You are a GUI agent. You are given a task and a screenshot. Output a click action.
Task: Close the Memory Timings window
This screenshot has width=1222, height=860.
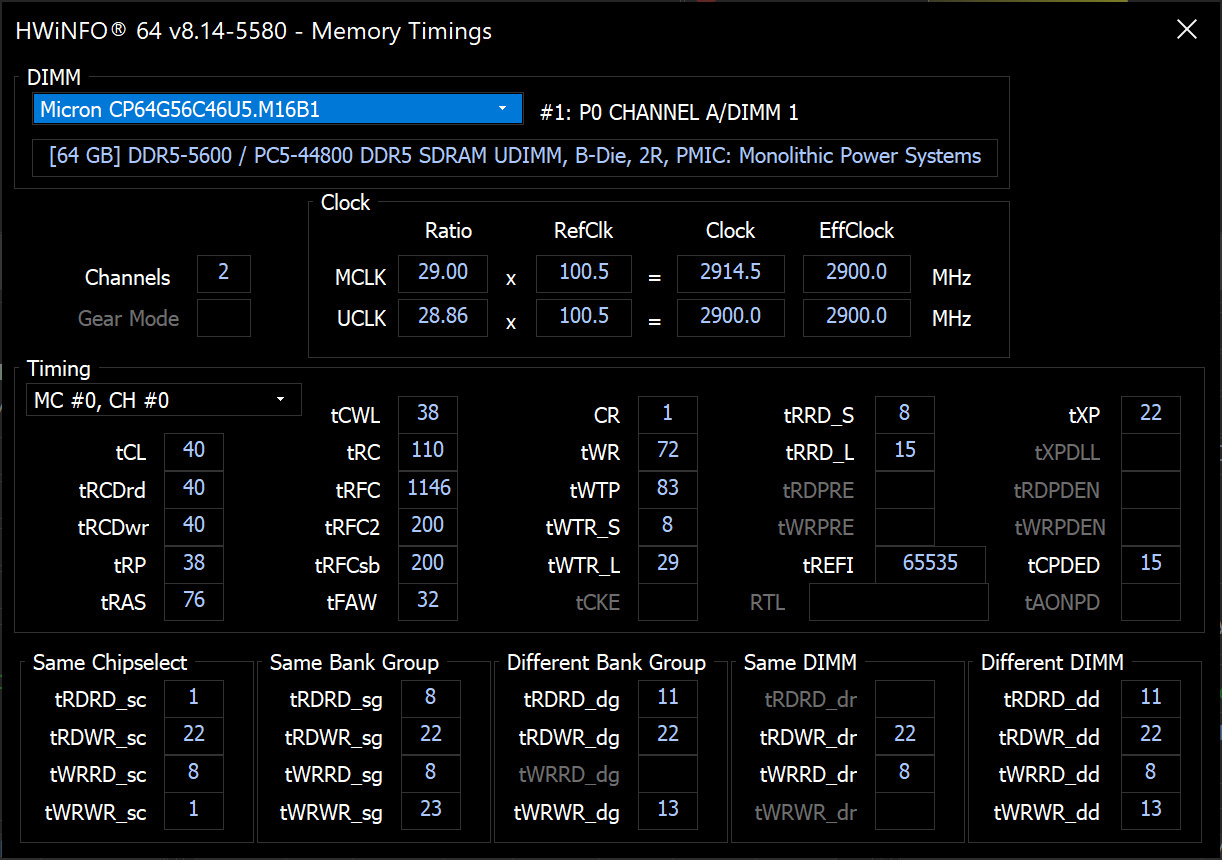coord(1186,30)
